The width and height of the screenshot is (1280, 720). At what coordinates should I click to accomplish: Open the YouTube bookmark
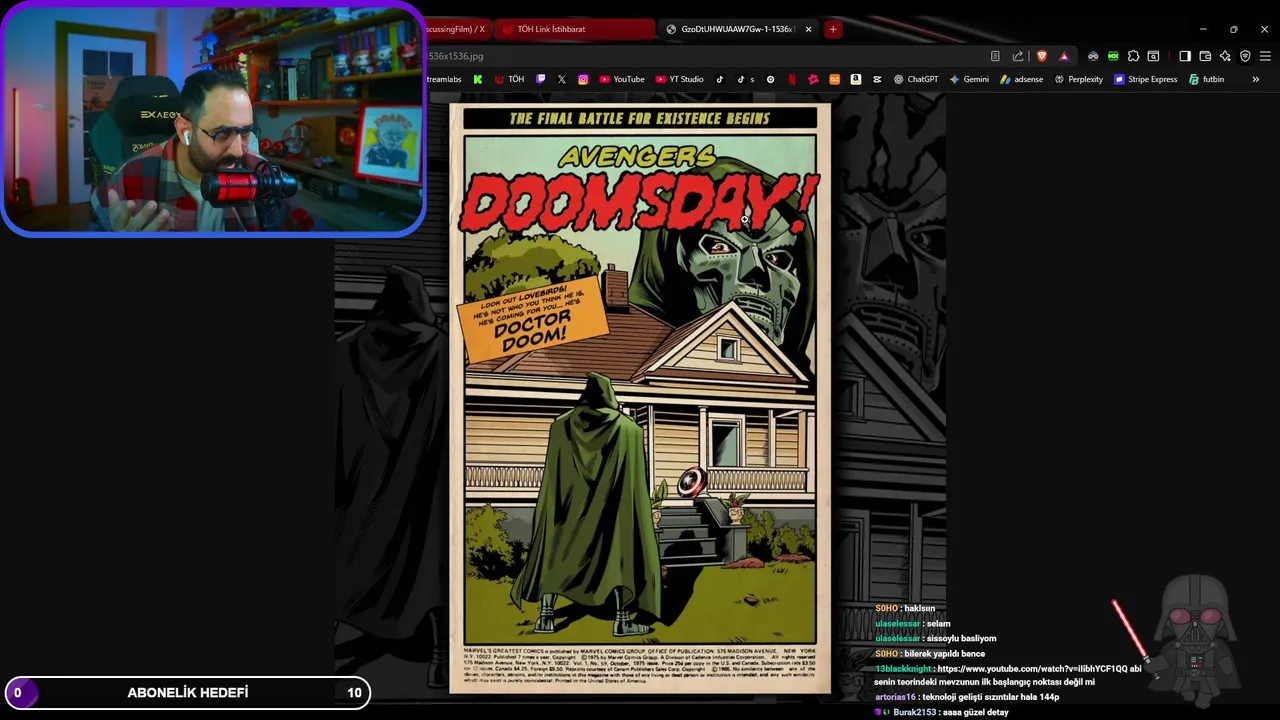622,79
